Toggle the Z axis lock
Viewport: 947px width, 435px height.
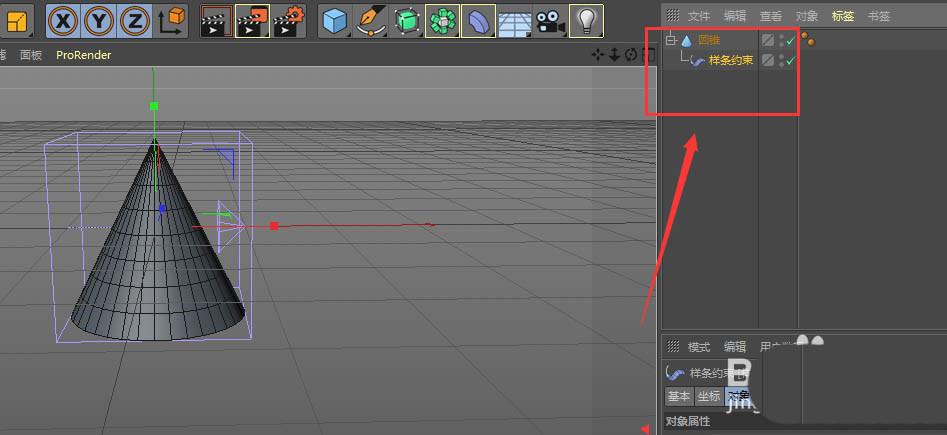coord(135,21)
